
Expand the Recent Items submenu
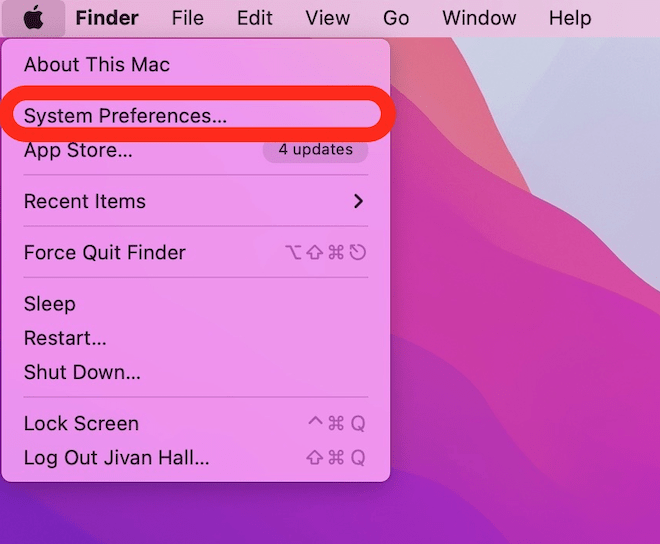coord(85,201)
